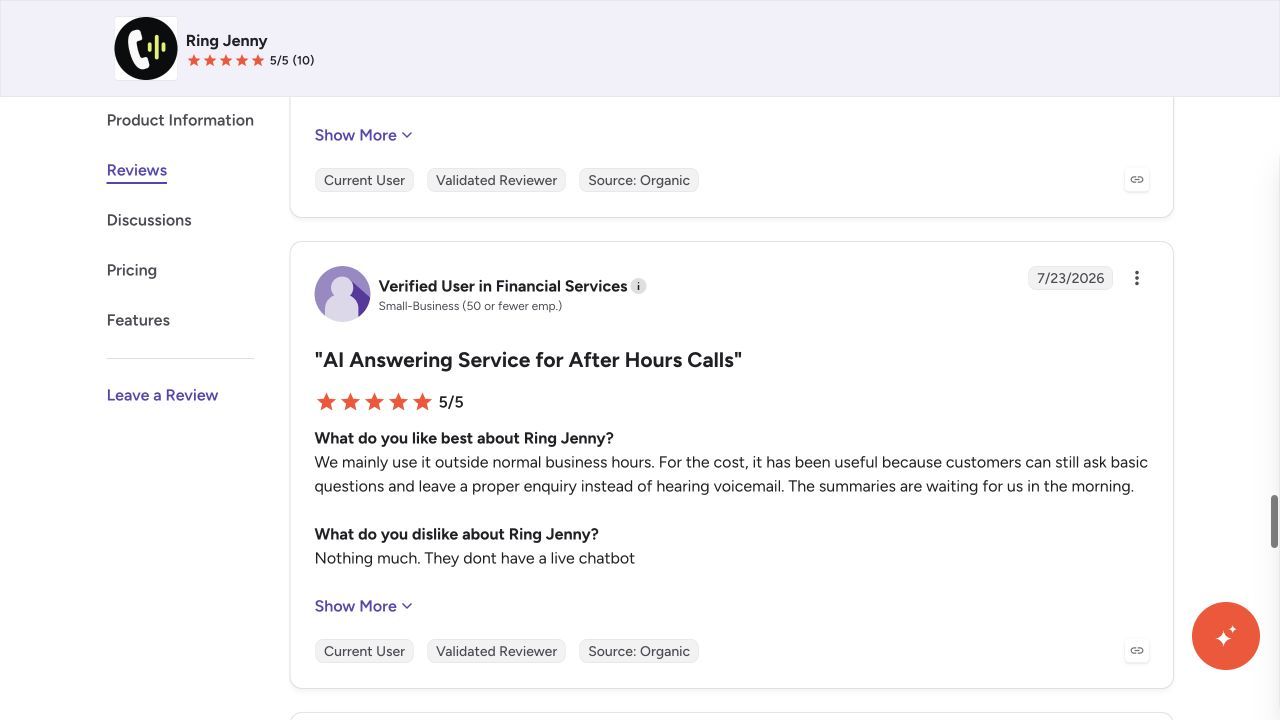Select the Reviews sidebar item
This screenshot has width=1280, height=720.
[x=137, y=170]
